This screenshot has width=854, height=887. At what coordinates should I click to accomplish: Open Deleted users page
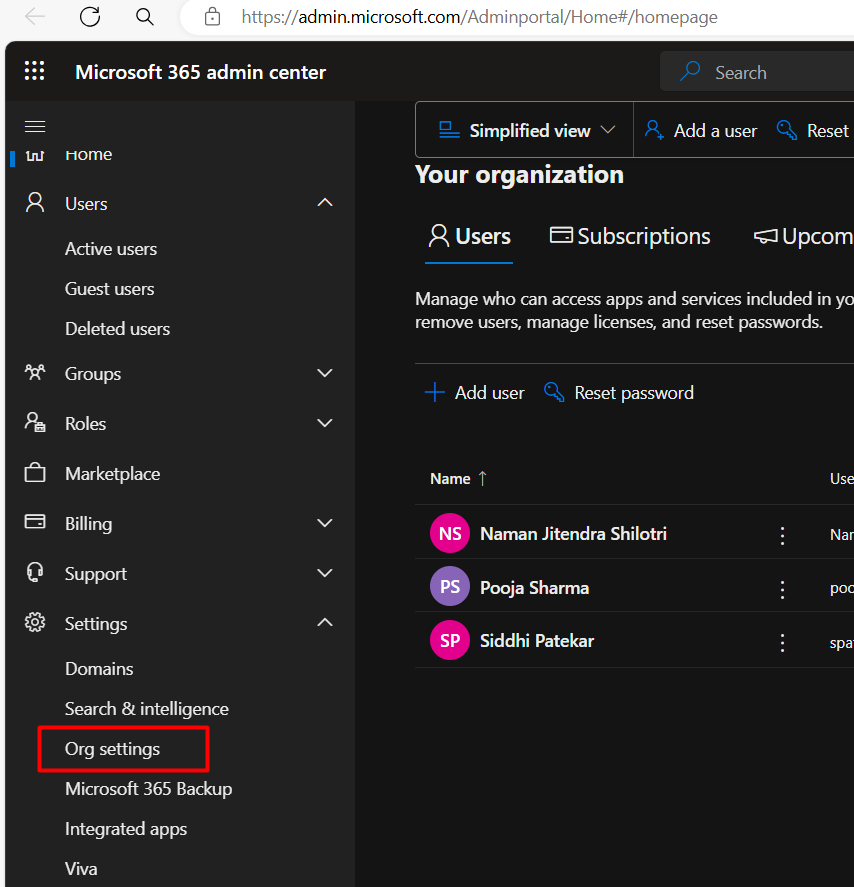pyautogui.click(x=118, y=329)
